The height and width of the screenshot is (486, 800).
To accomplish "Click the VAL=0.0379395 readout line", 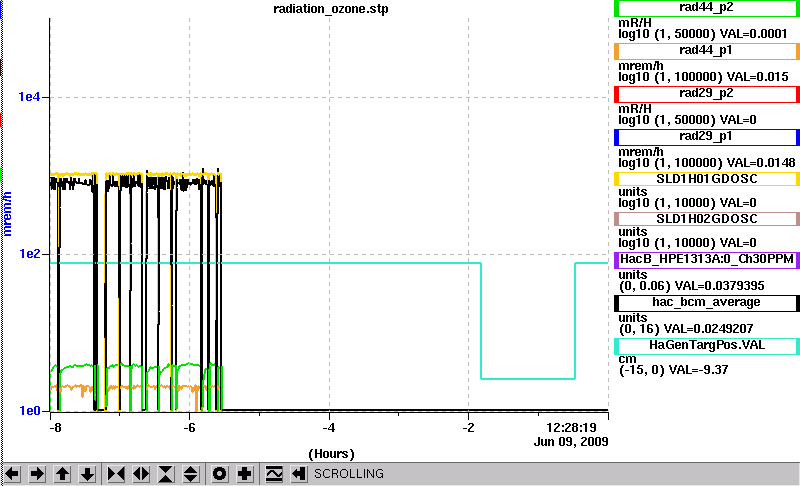I will tap(691, 286).
